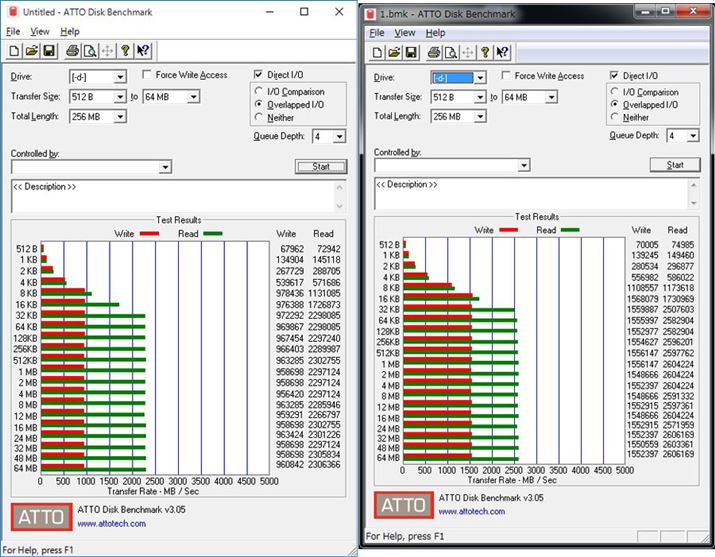Image resolution: width=715 pixels, height=557 pixels.
Task: Expand Drive dropdown in 1.bmk window
Action: click(x=479, y=78)
